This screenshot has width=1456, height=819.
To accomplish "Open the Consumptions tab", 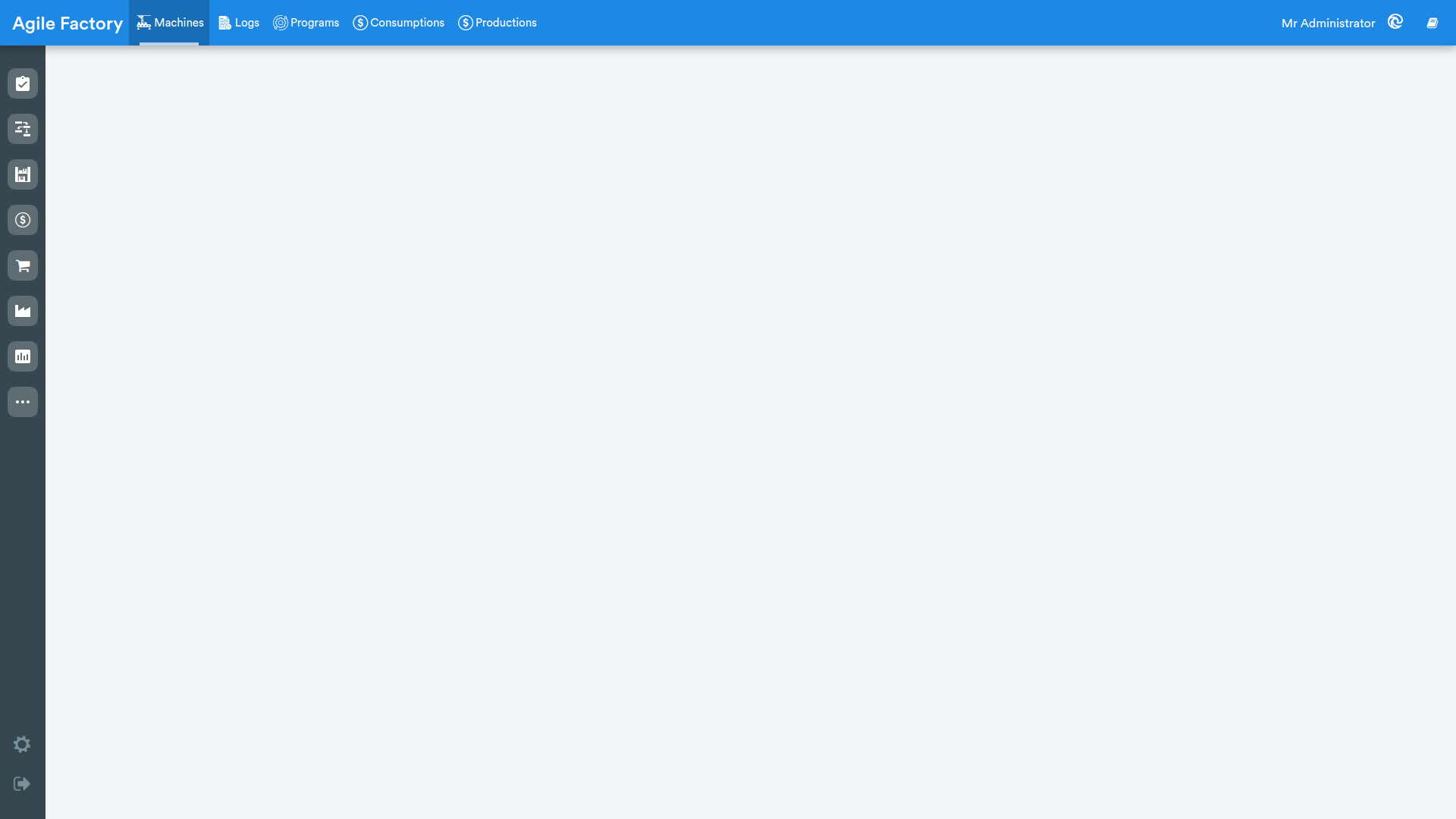I will pyautogui.click(x=399, y=23).
